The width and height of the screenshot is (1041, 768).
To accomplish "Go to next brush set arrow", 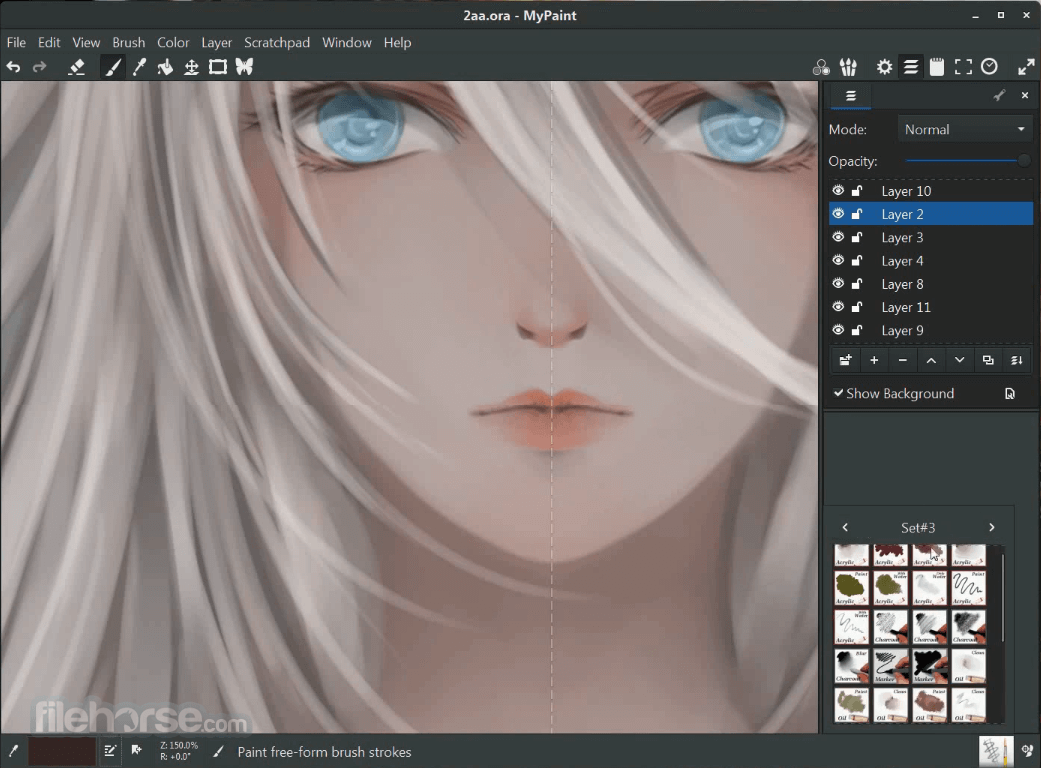I will coord(992,528).
